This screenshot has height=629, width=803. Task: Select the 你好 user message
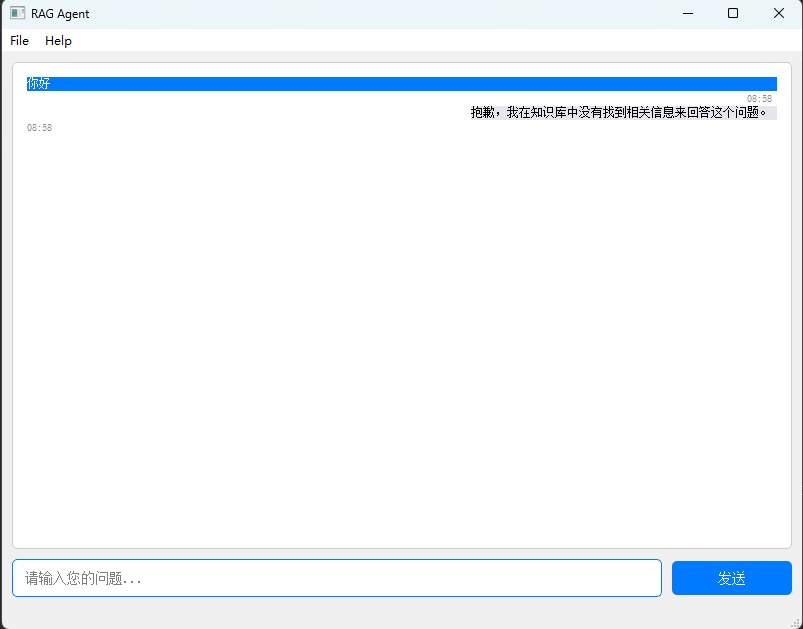point(402,83)
